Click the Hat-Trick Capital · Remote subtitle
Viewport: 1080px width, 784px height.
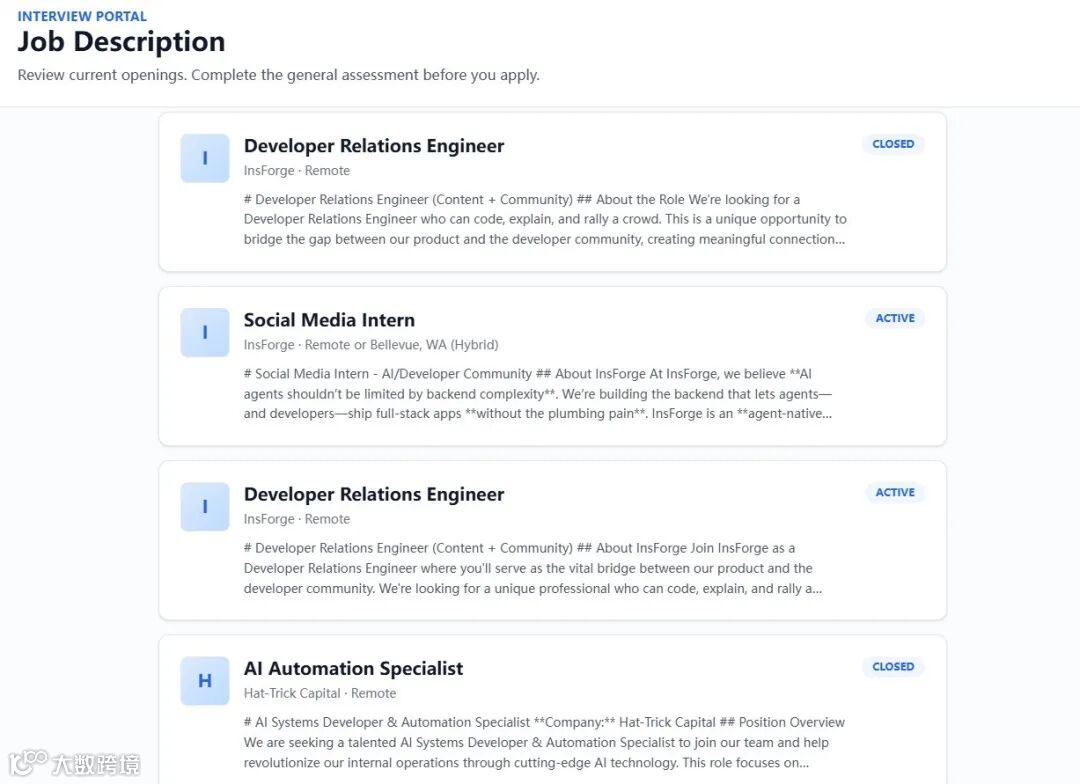(320, 693)
